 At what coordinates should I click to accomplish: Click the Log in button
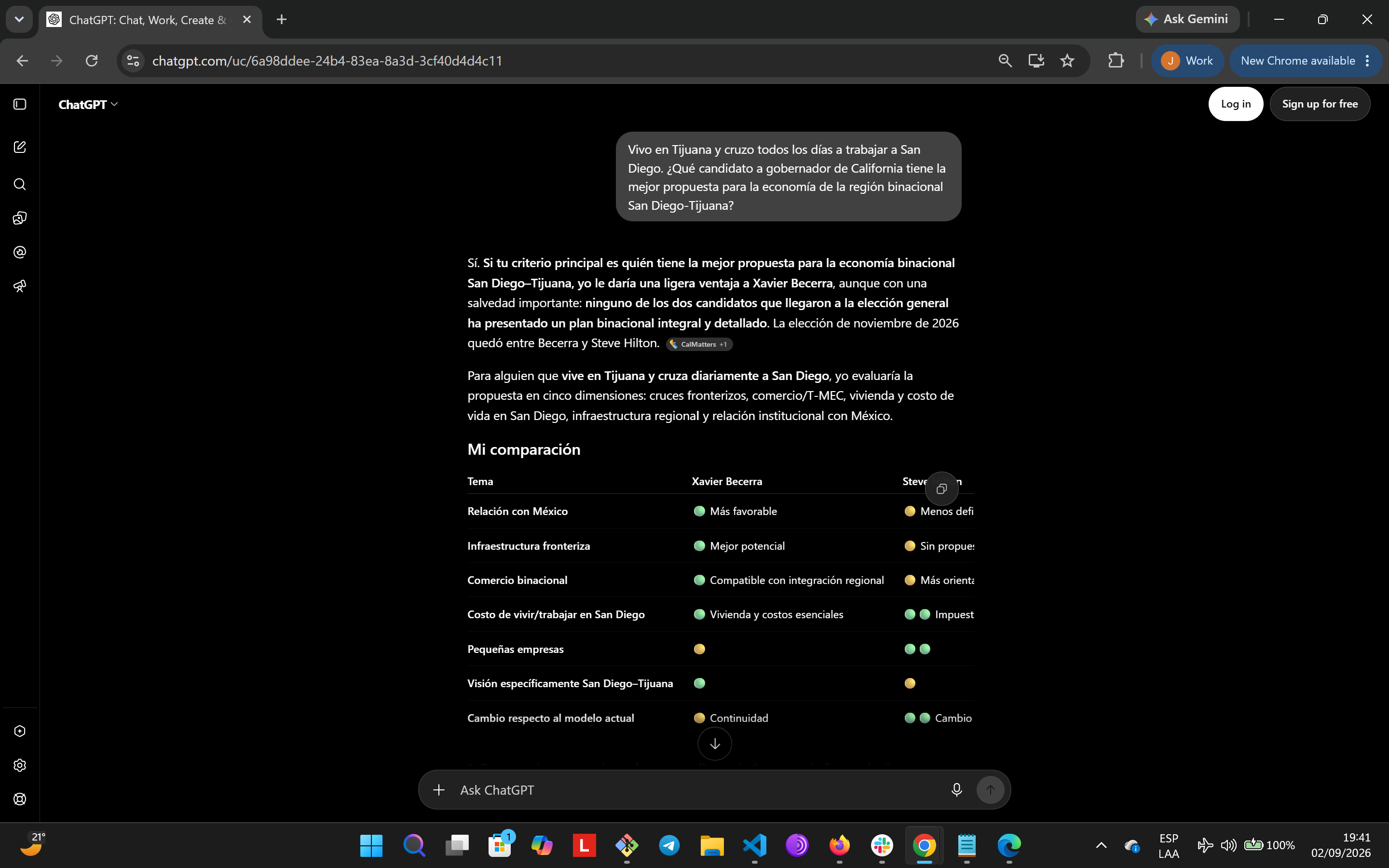click(x=1235, y=104)
